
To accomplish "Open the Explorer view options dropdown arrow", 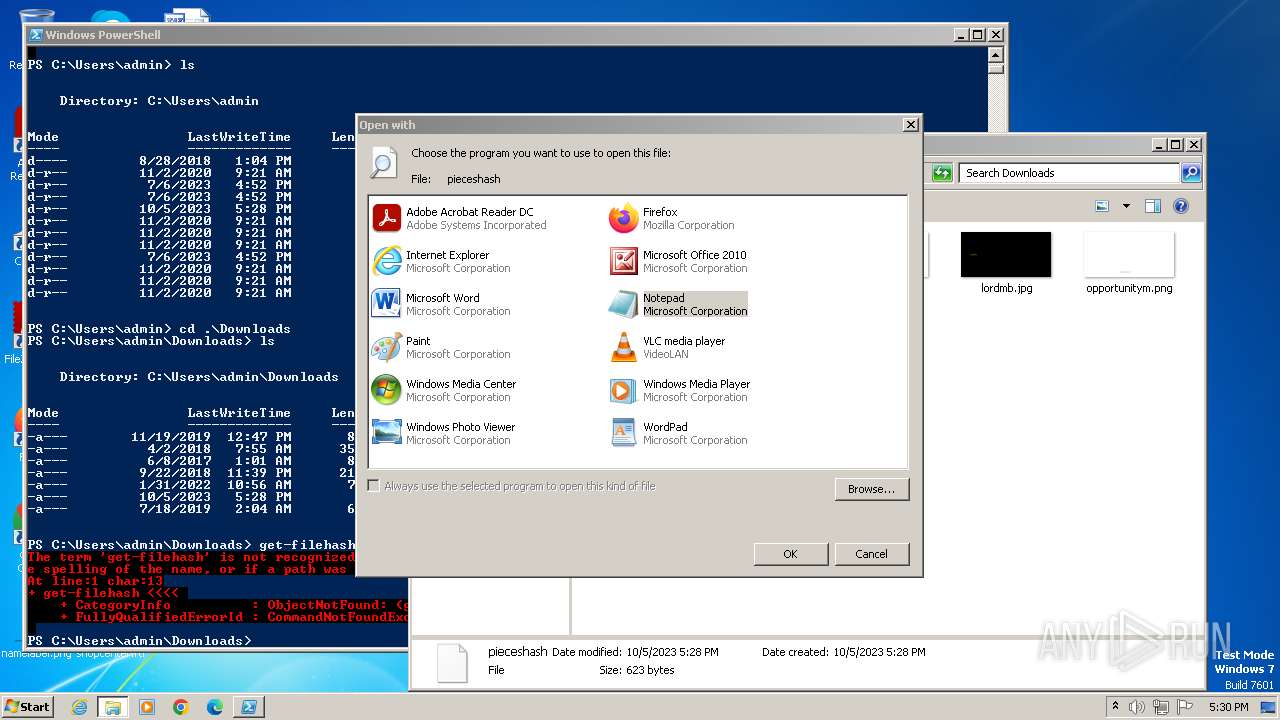I will [x=1126, y=206].
